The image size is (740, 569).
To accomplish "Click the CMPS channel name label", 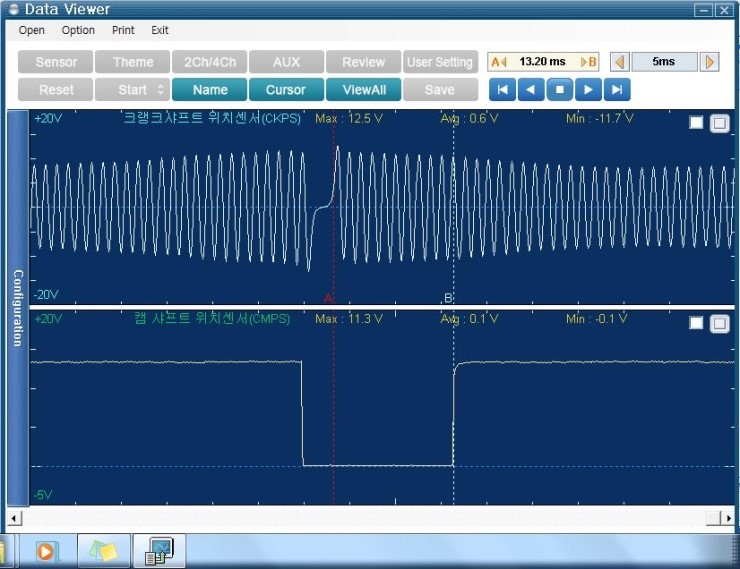I will [212, 318].
